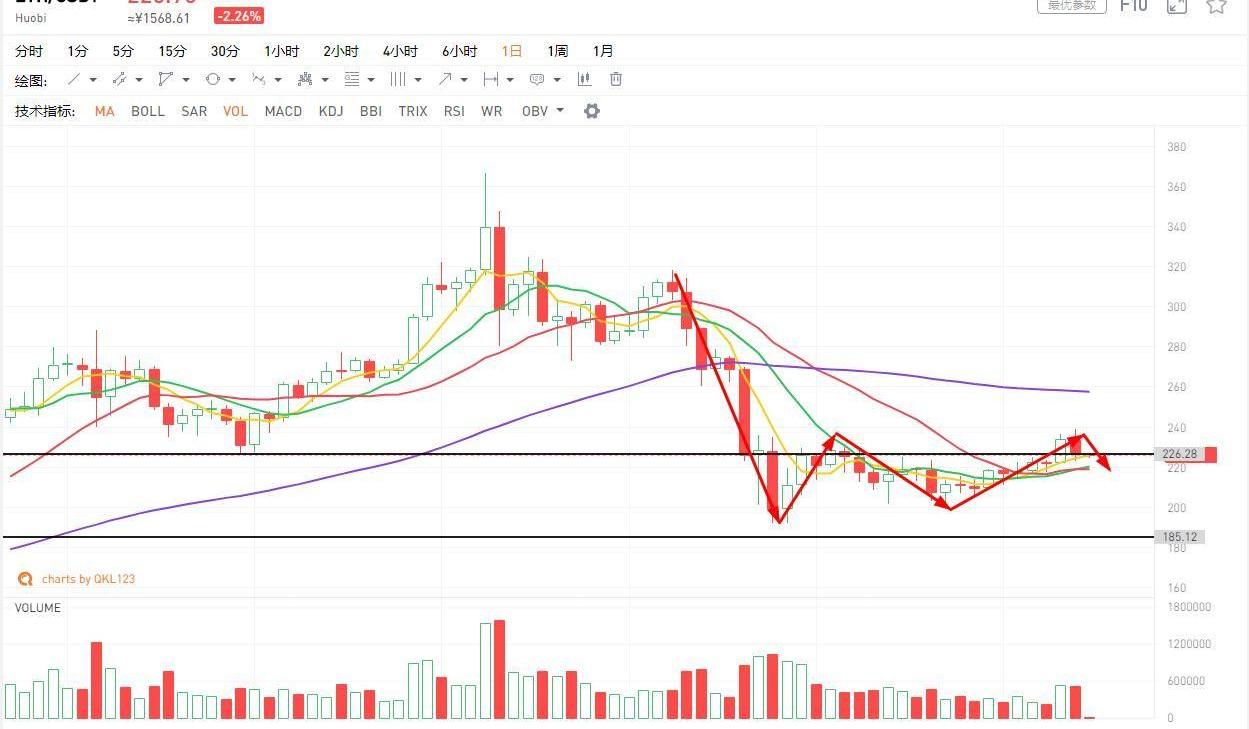Screen dimensions: 1249x729
Task: Click the 最优参数 button
Action: pos(1072,5)
